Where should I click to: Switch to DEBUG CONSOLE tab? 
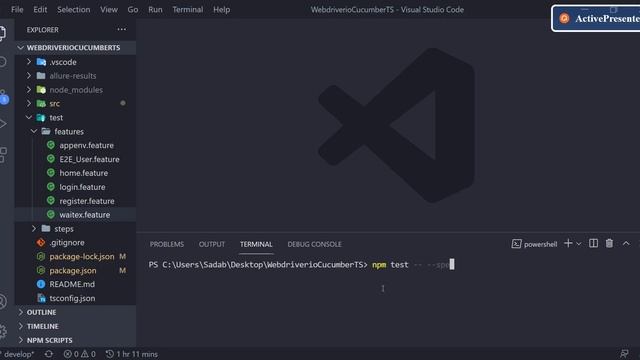315,244
